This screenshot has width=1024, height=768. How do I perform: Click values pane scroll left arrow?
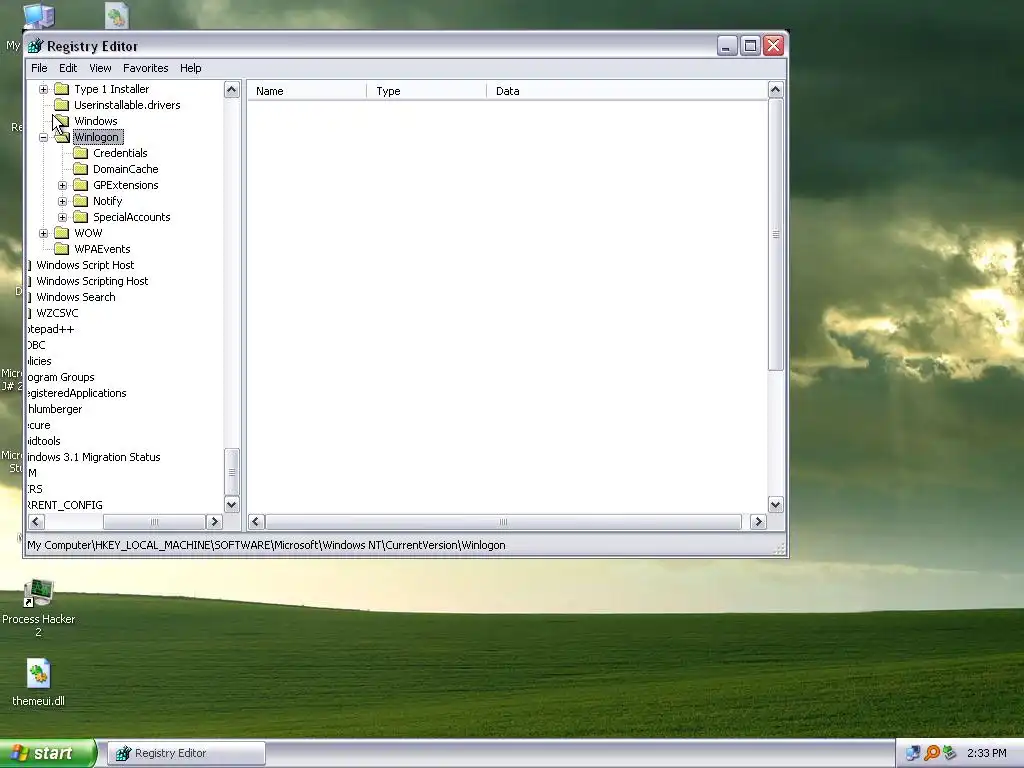(x=256, y=521)
